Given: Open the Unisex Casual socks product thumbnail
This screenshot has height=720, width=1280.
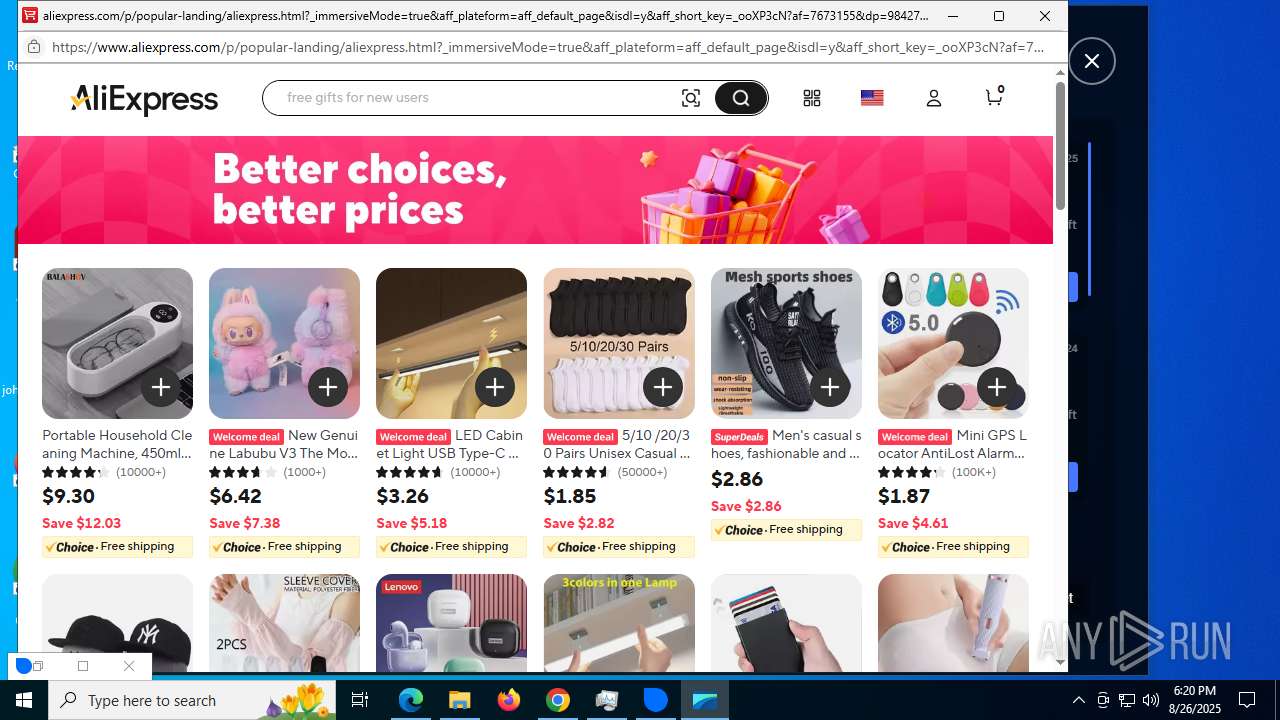Looking at the screenshot, I should click(619, 343).
